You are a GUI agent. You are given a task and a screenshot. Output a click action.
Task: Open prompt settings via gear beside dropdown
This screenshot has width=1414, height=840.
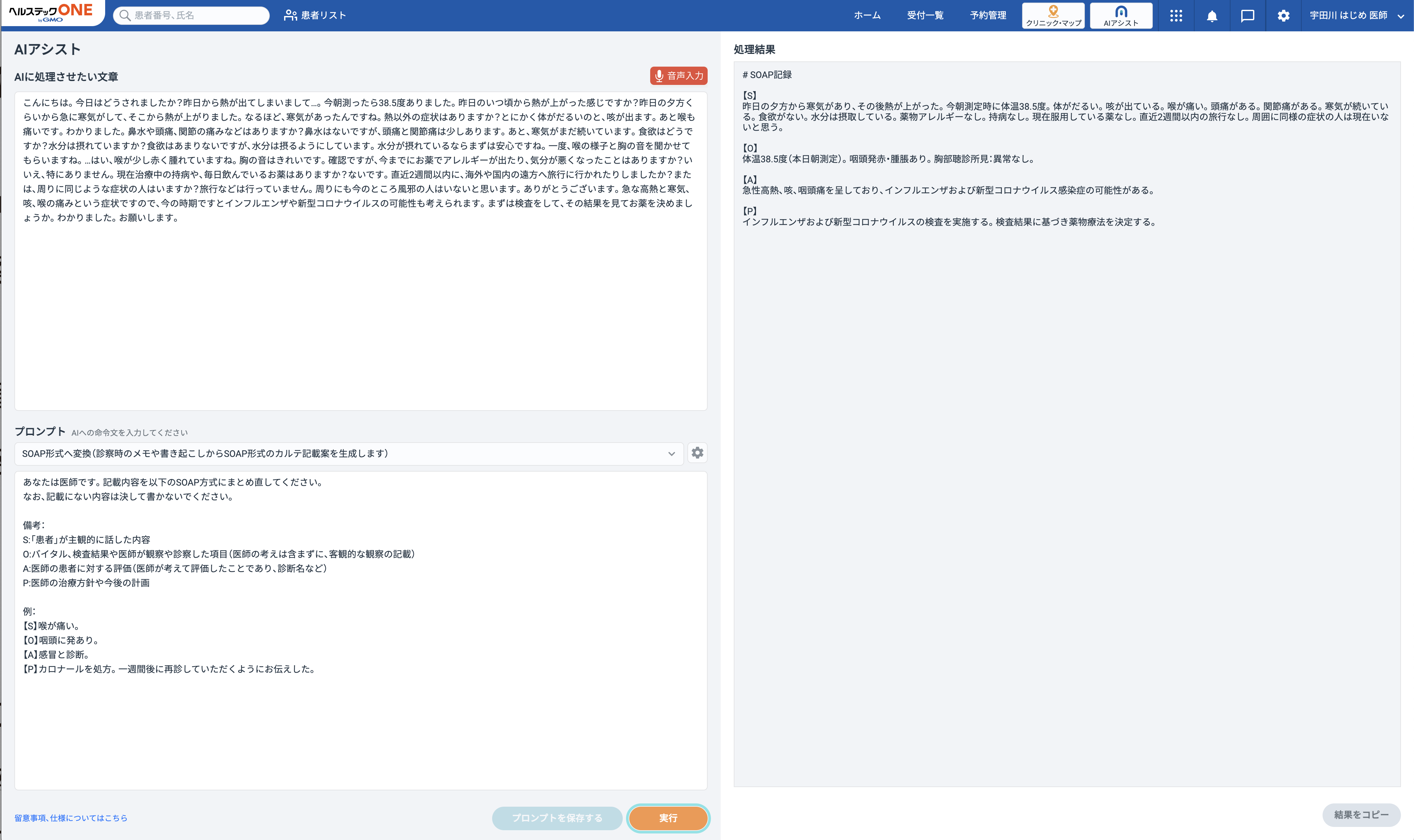(698, 453)
